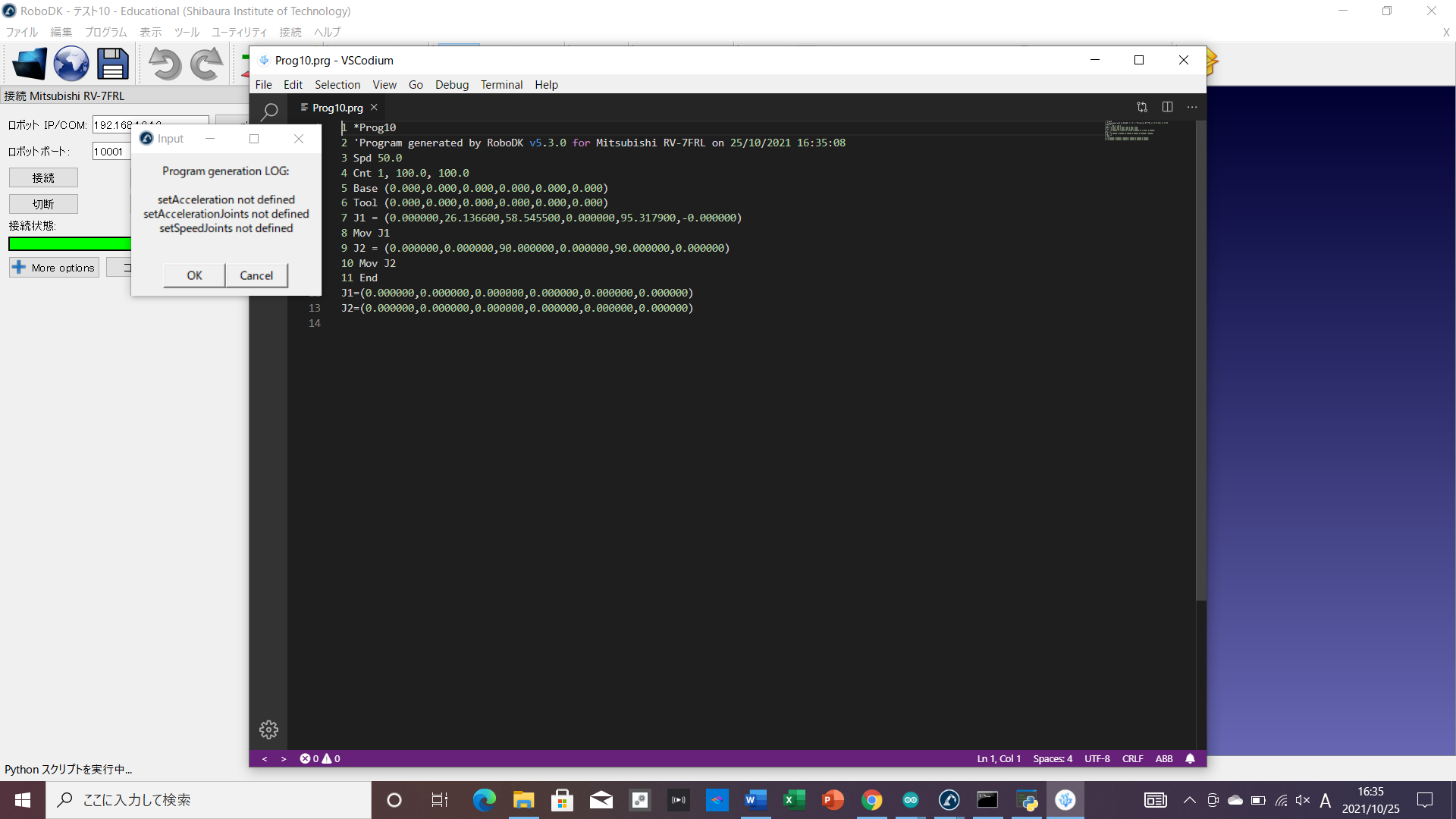Open the Selection menu
The width and height of the screenshot is (1456, 819).
pos(337,85)
